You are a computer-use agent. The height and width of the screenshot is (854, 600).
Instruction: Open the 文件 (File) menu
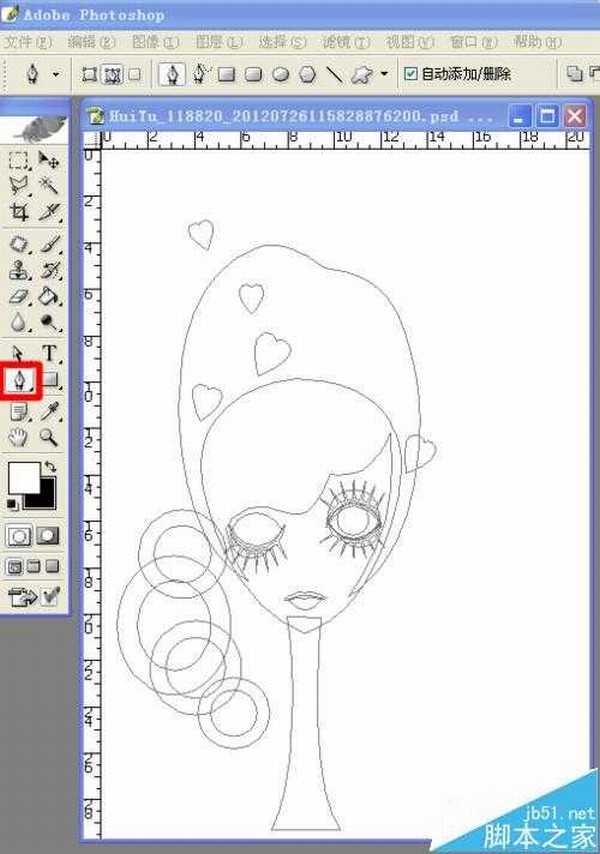(x=26, y=43)
